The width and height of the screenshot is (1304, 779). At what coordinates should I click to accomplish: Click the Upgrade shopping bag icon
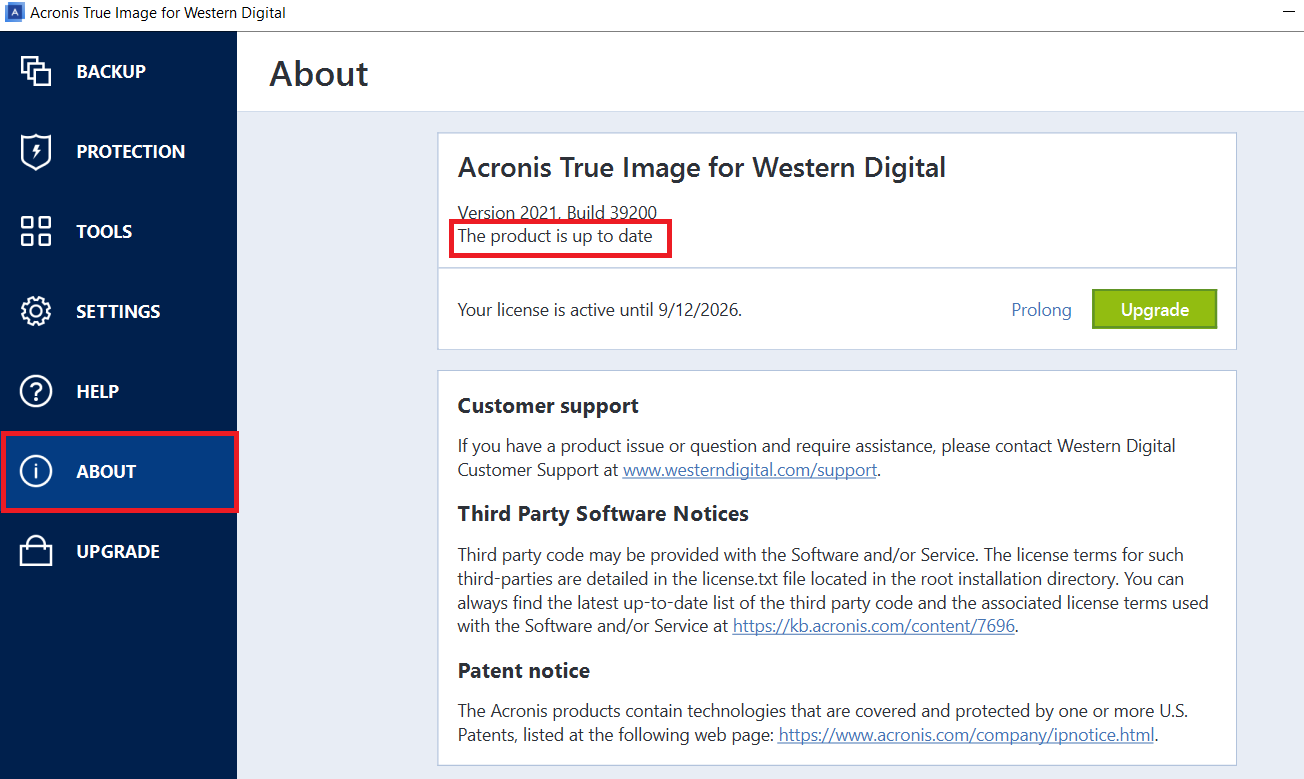[x=36, y=551]
